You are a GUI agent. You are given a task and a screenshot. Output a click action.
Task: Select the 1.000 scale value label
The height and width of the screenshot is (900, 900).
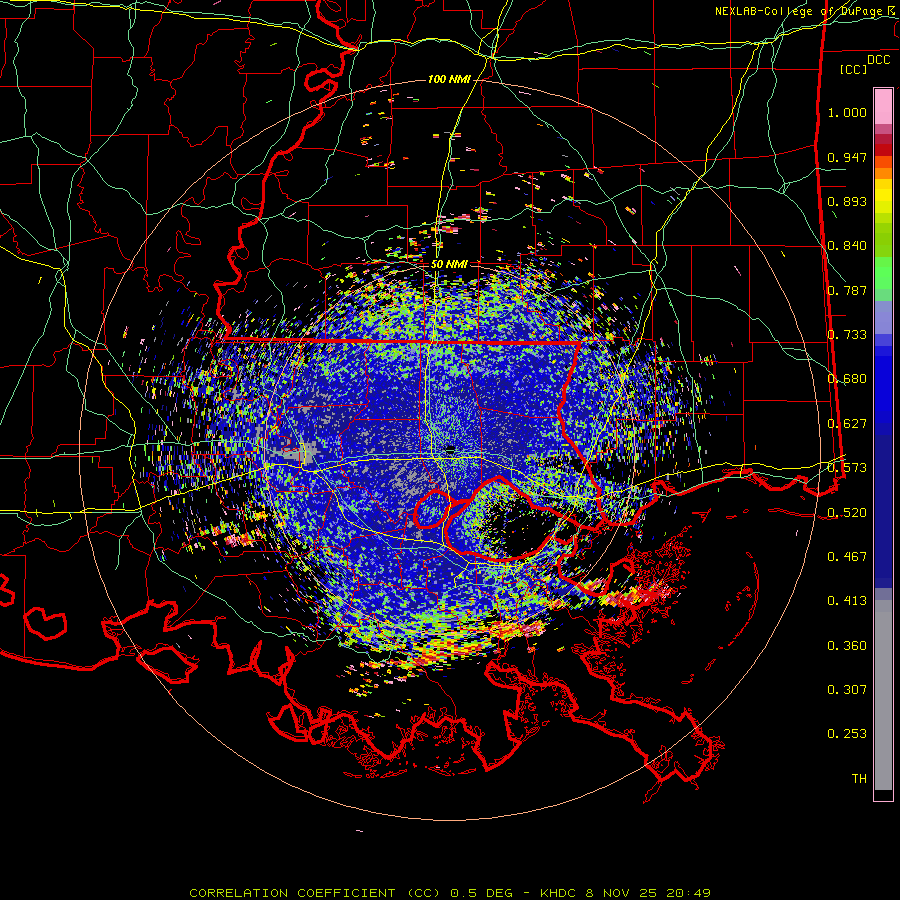847,112
